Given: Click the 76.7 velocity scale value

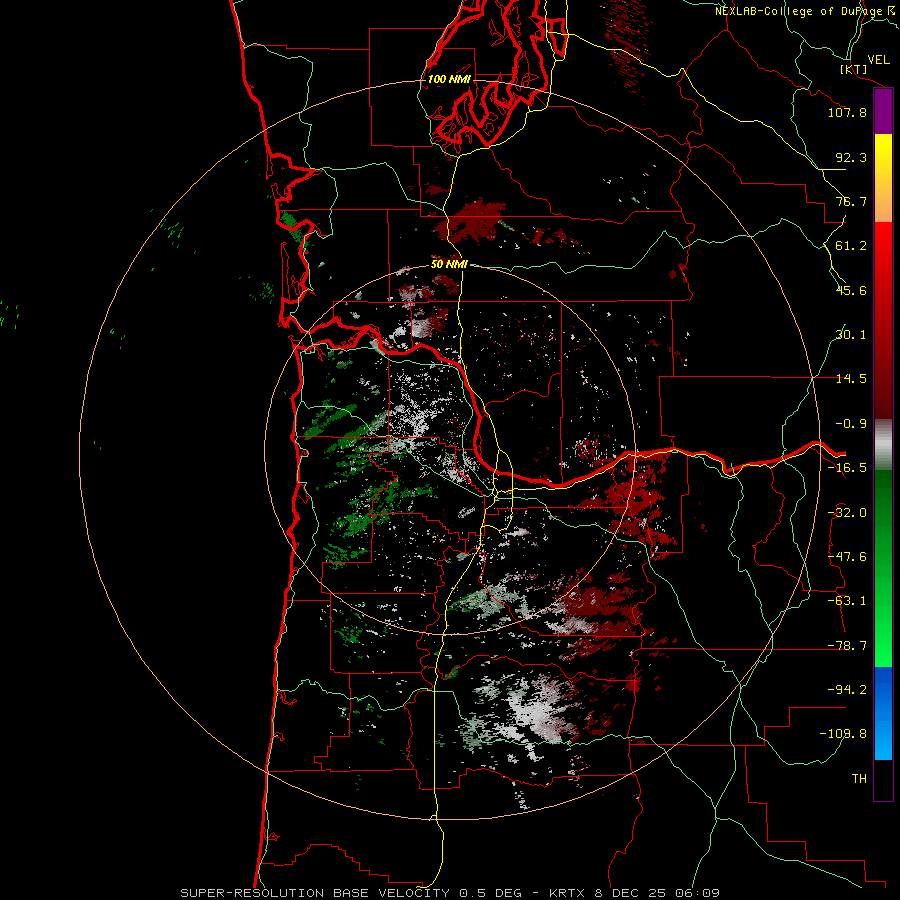Looking at the screenshot, I should (x=851, y=201).
